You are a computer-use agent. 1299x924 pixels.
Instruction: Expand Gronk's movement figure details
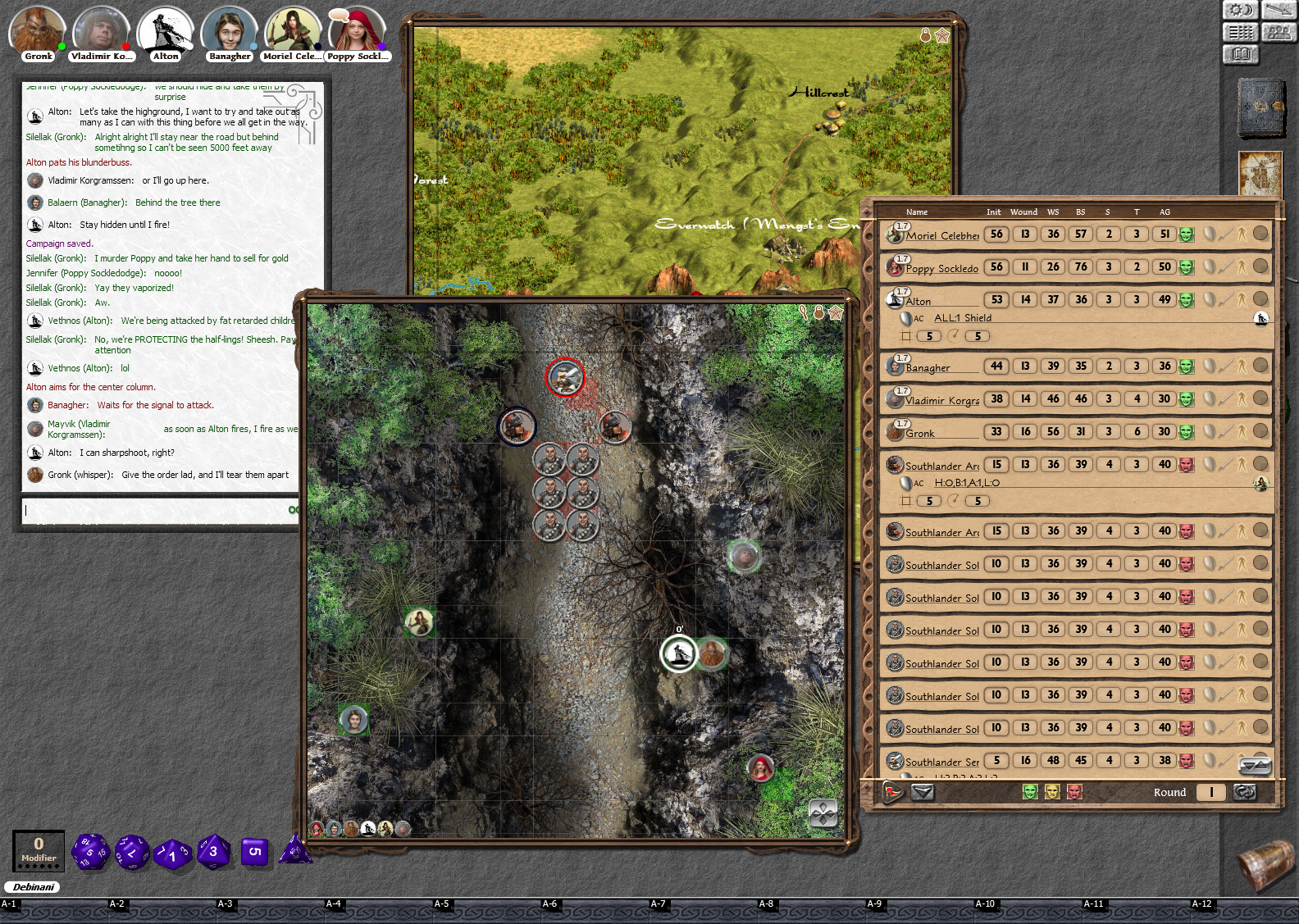1242,432
